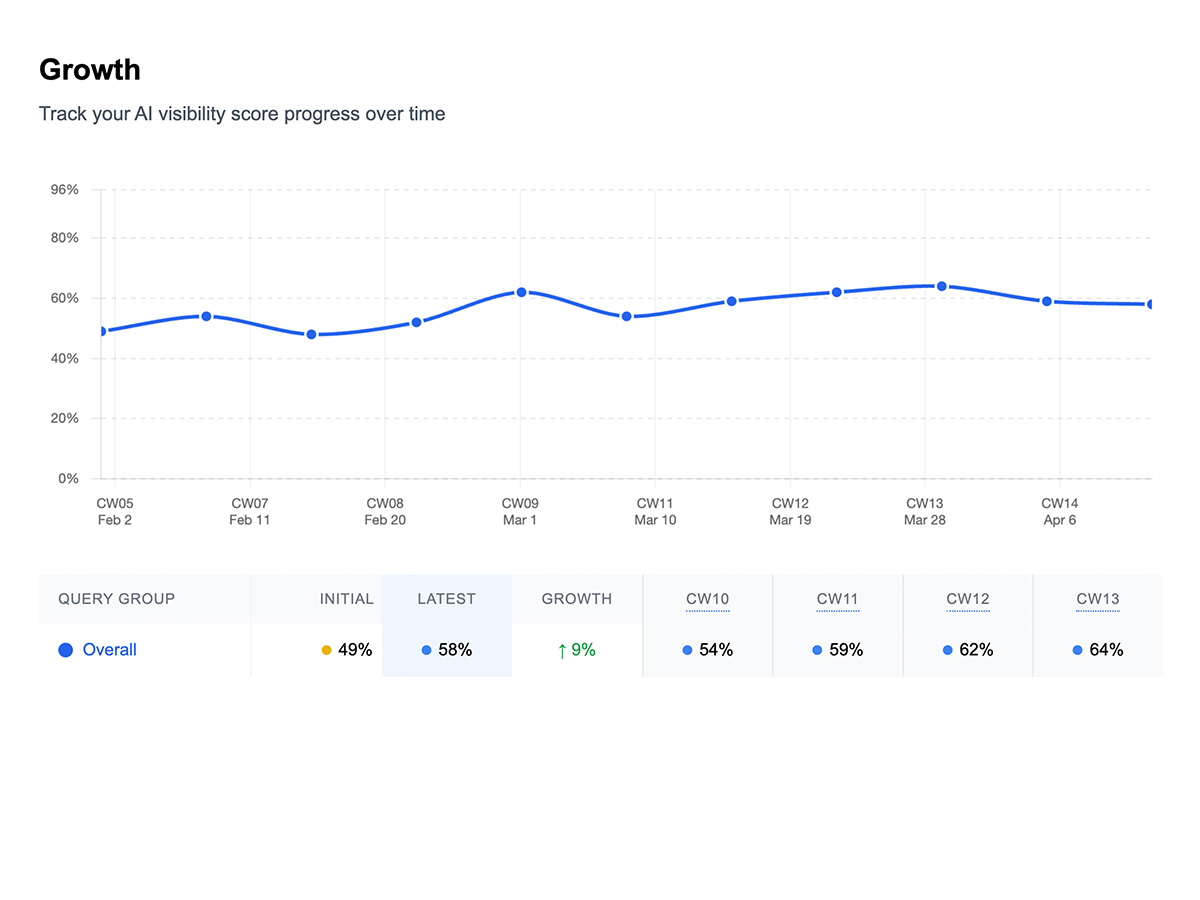1200x900 pixels.
Task: Click the yellow dot beside the 49% initial score
Action: click(326, 649)
